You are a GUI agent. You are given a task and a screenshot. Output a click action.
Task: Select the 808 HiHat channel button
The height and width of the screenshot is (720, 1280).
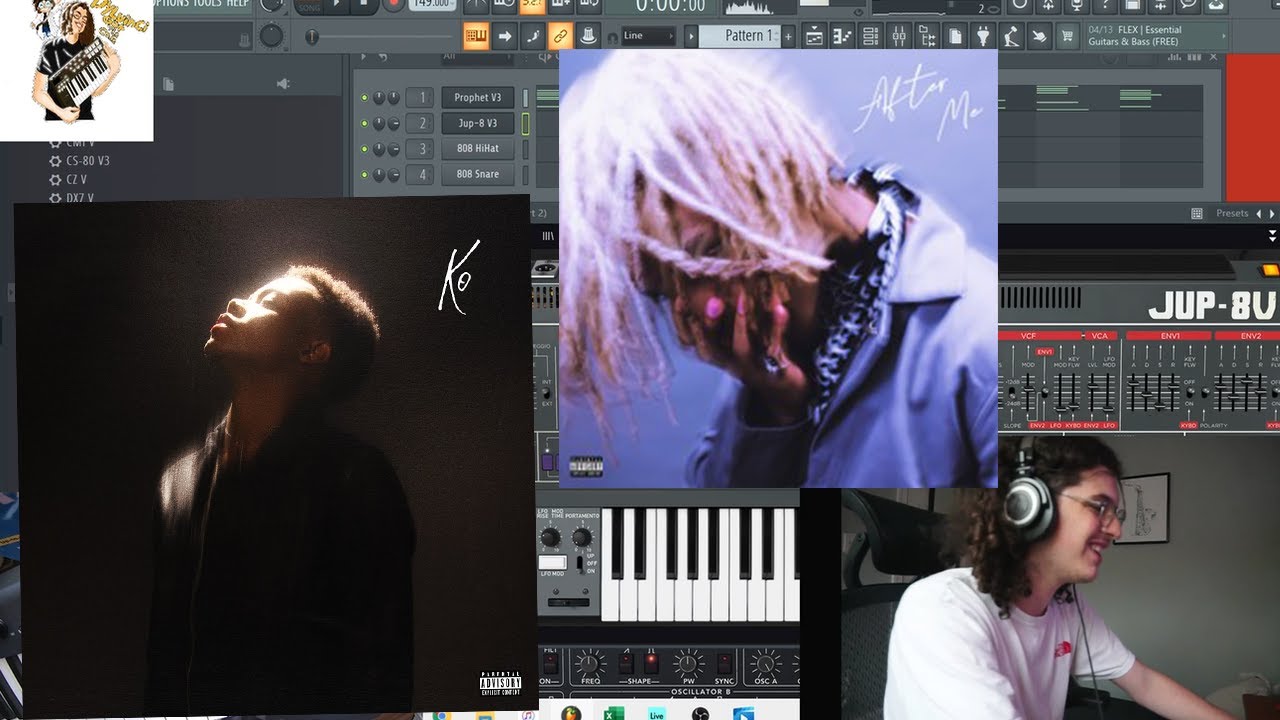click(478, 148)
